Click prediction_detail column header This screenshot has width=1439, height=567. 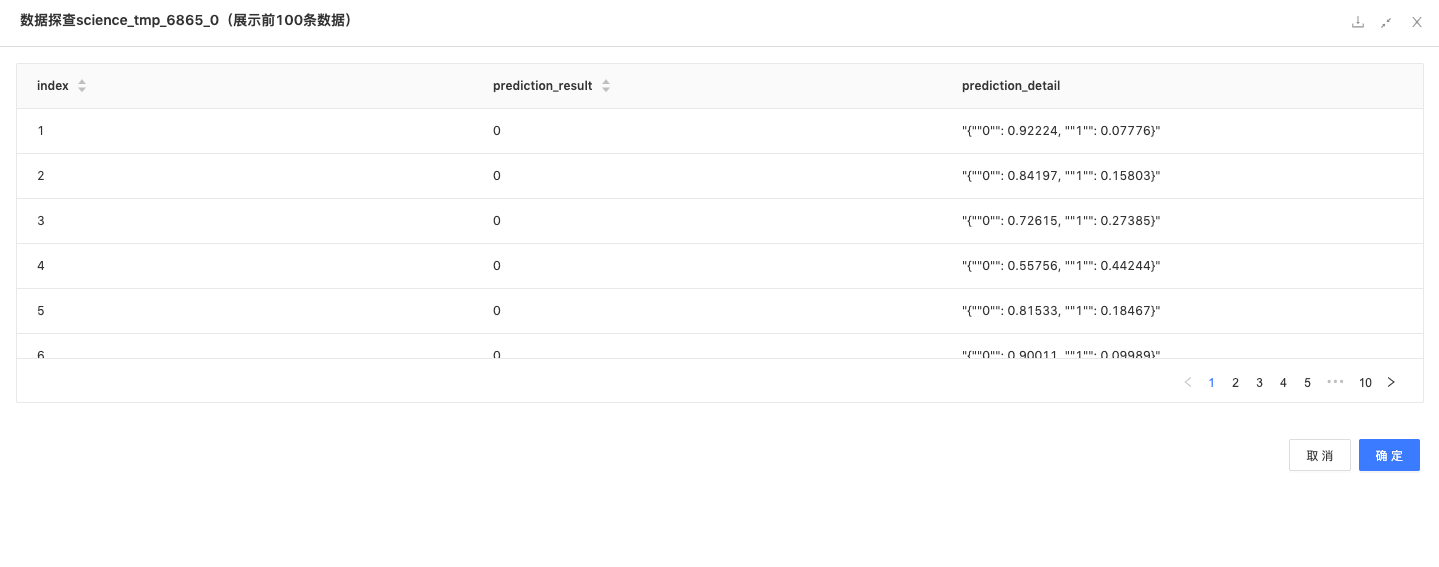(1011, 86)
